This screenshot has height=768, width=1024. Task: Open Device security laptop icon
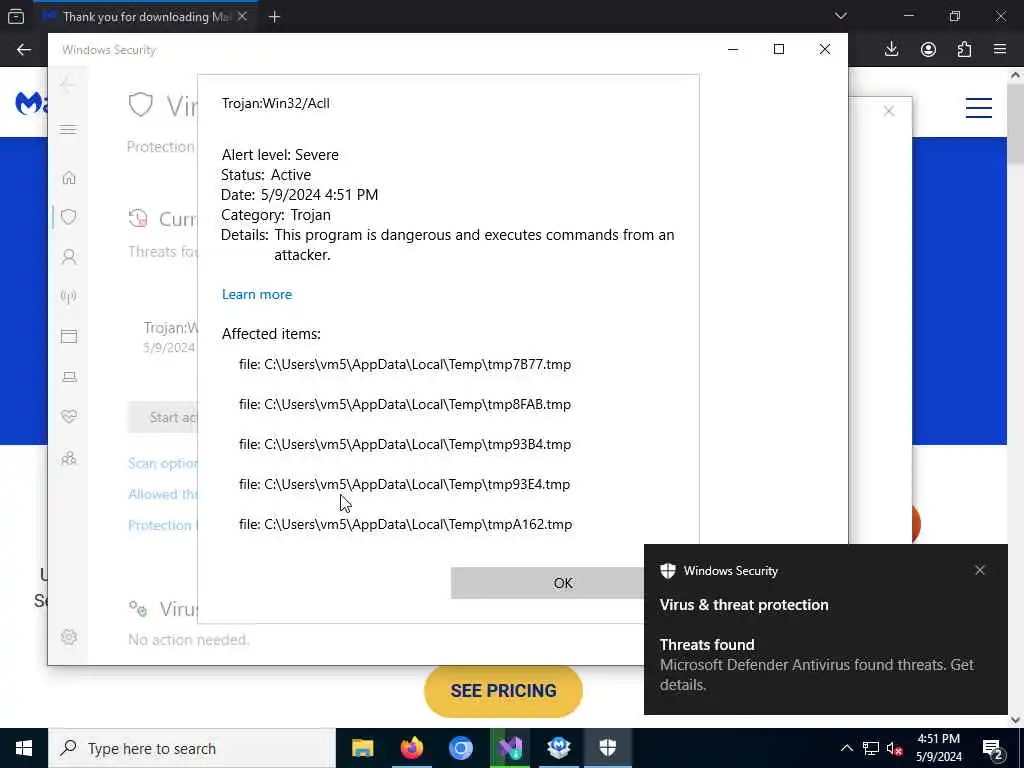69,377
